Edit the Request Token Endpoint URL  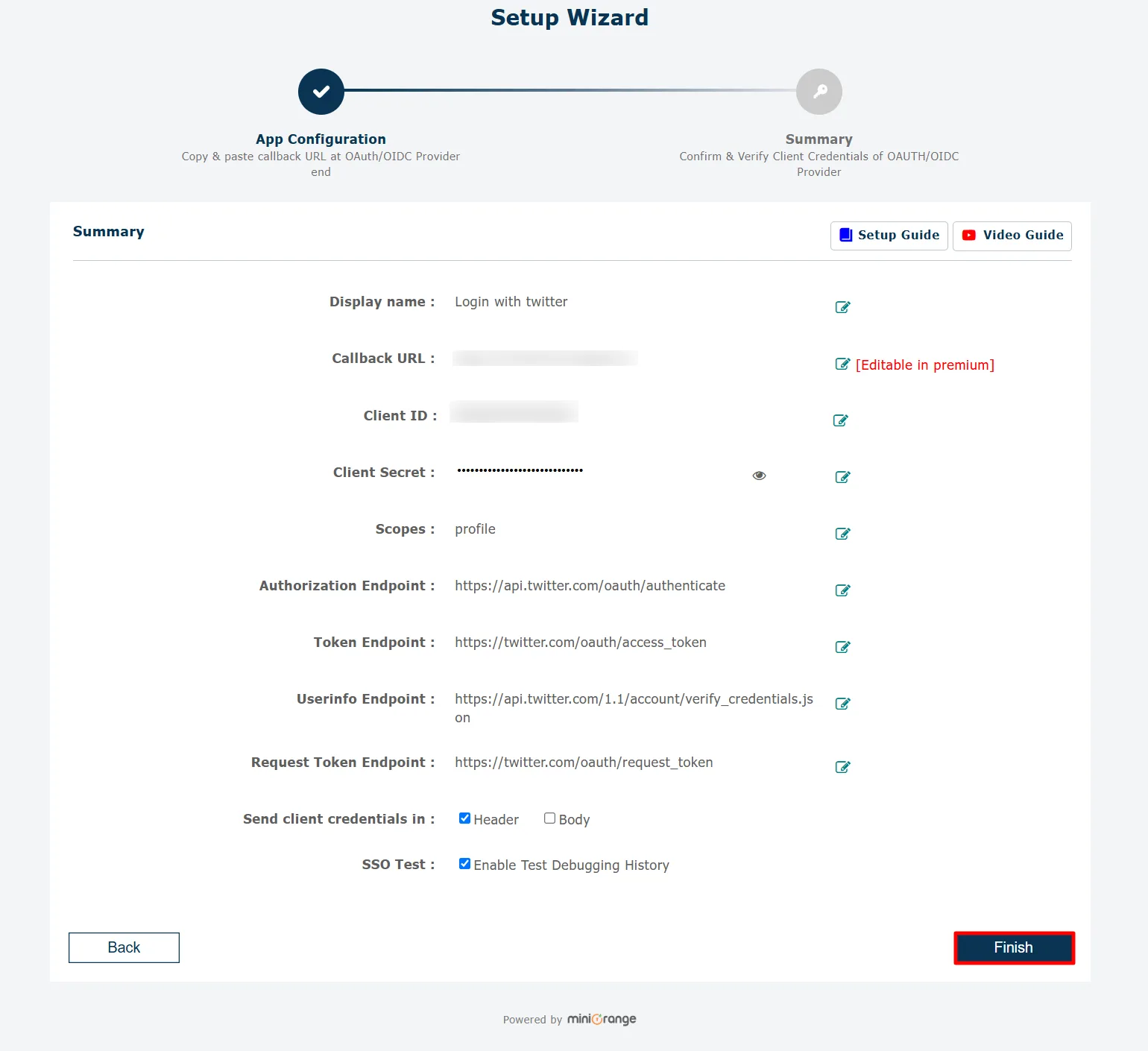pos(842,767)
